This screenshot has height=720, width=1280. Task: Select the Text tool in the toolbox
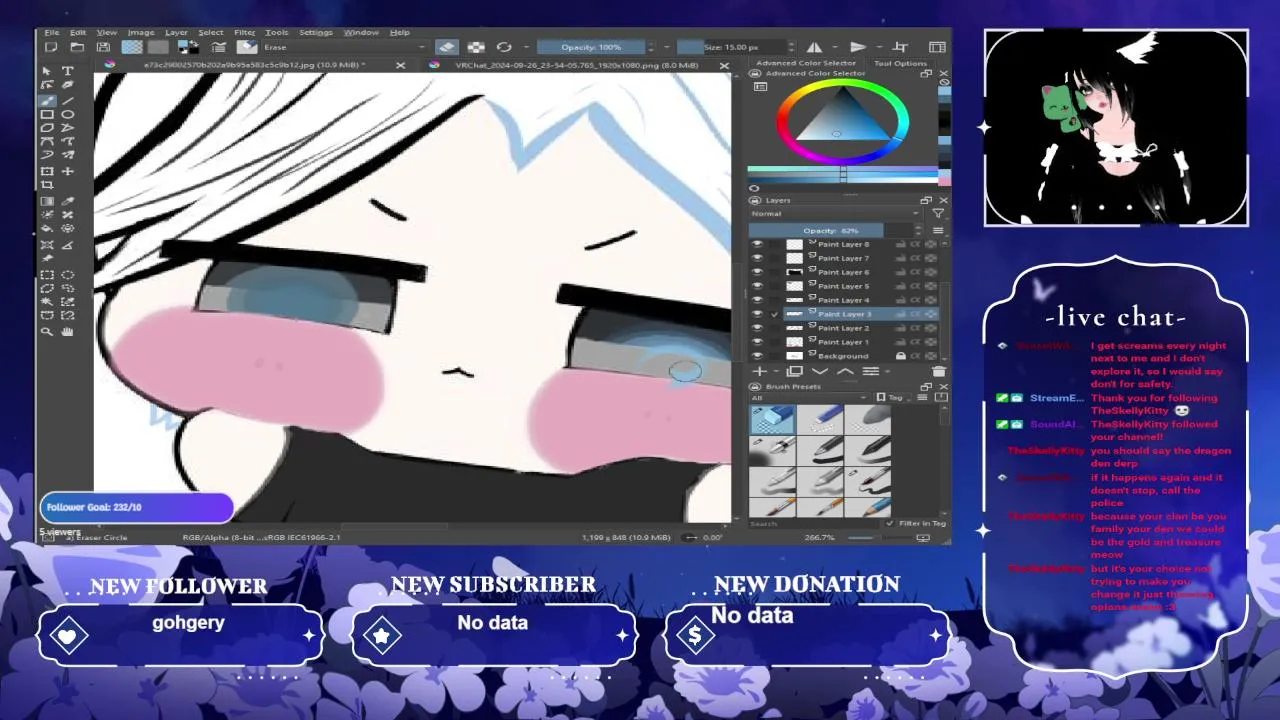point(68,71)
